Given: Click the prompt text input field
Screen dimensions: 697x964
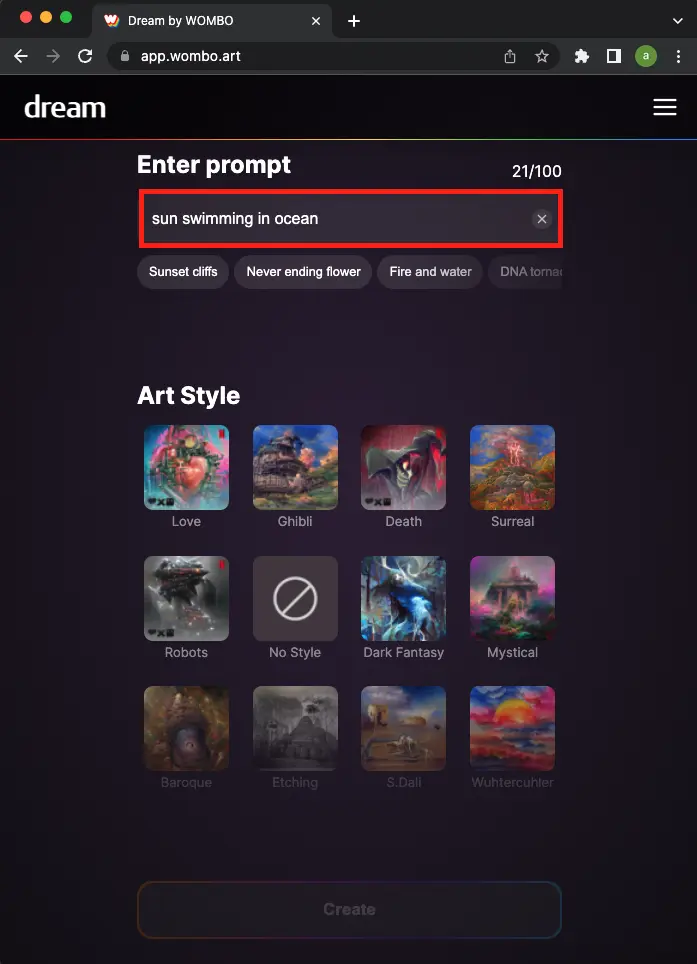Looking at the screenshot, I should (x=350, y=219).
